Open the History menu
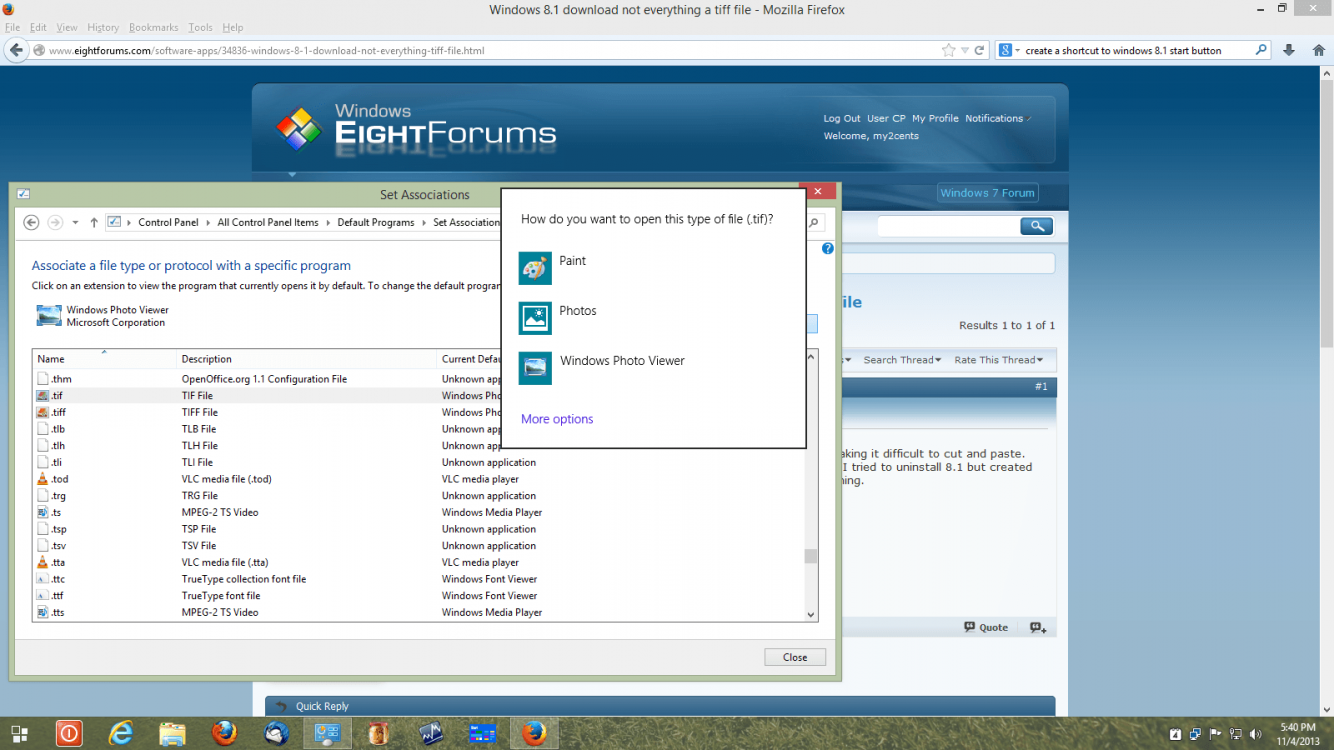 point(103,27)
